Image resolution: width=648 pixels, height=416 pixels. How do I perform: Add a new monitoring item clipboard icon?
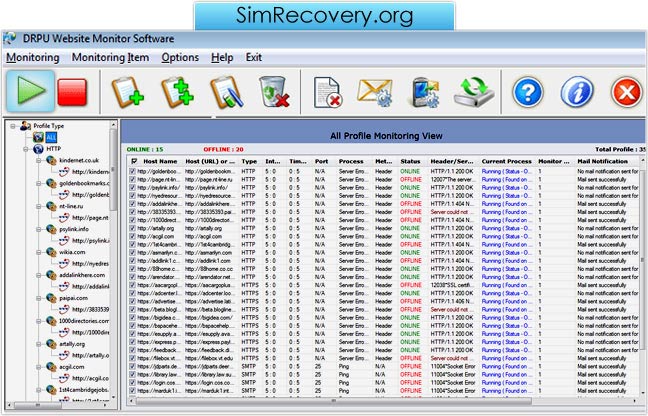click(x=128, y=92)
